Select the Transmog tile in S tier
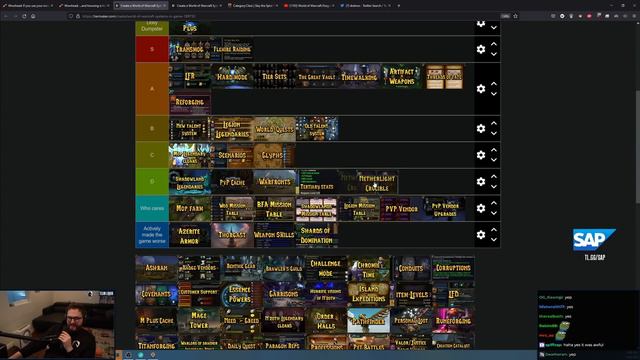Image resolution: width=640 pixels, height=360 pixels. [x=190, y=49]
